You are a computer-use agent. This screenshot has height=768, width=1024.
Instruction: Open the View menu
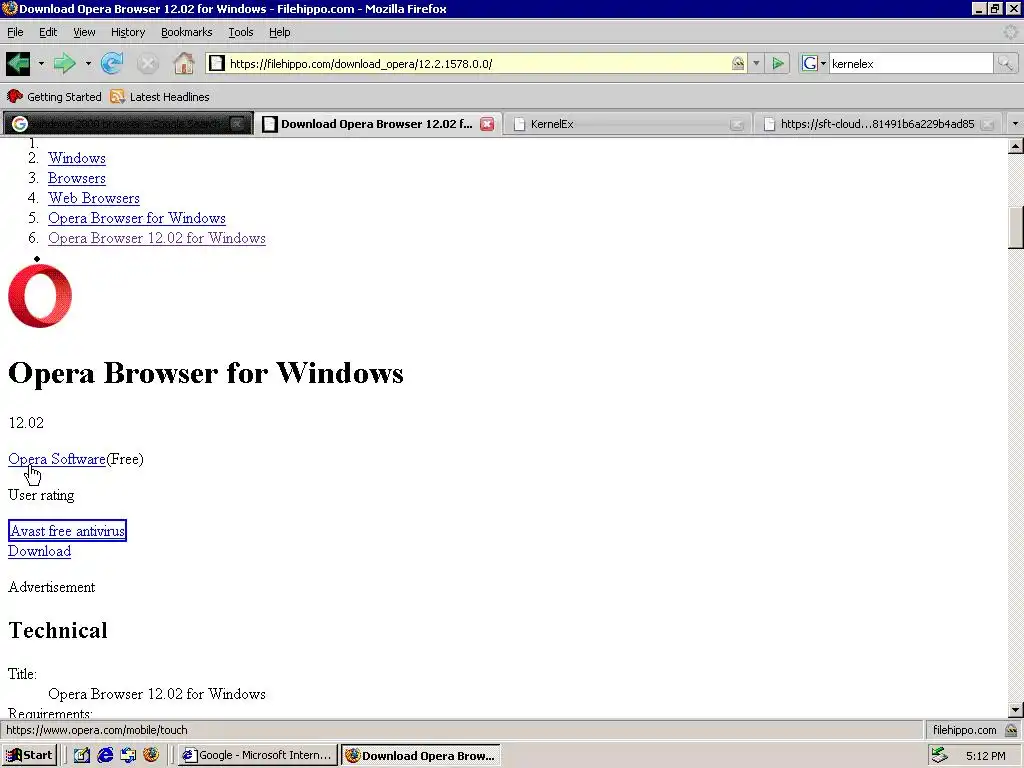(x=84, y=32)
